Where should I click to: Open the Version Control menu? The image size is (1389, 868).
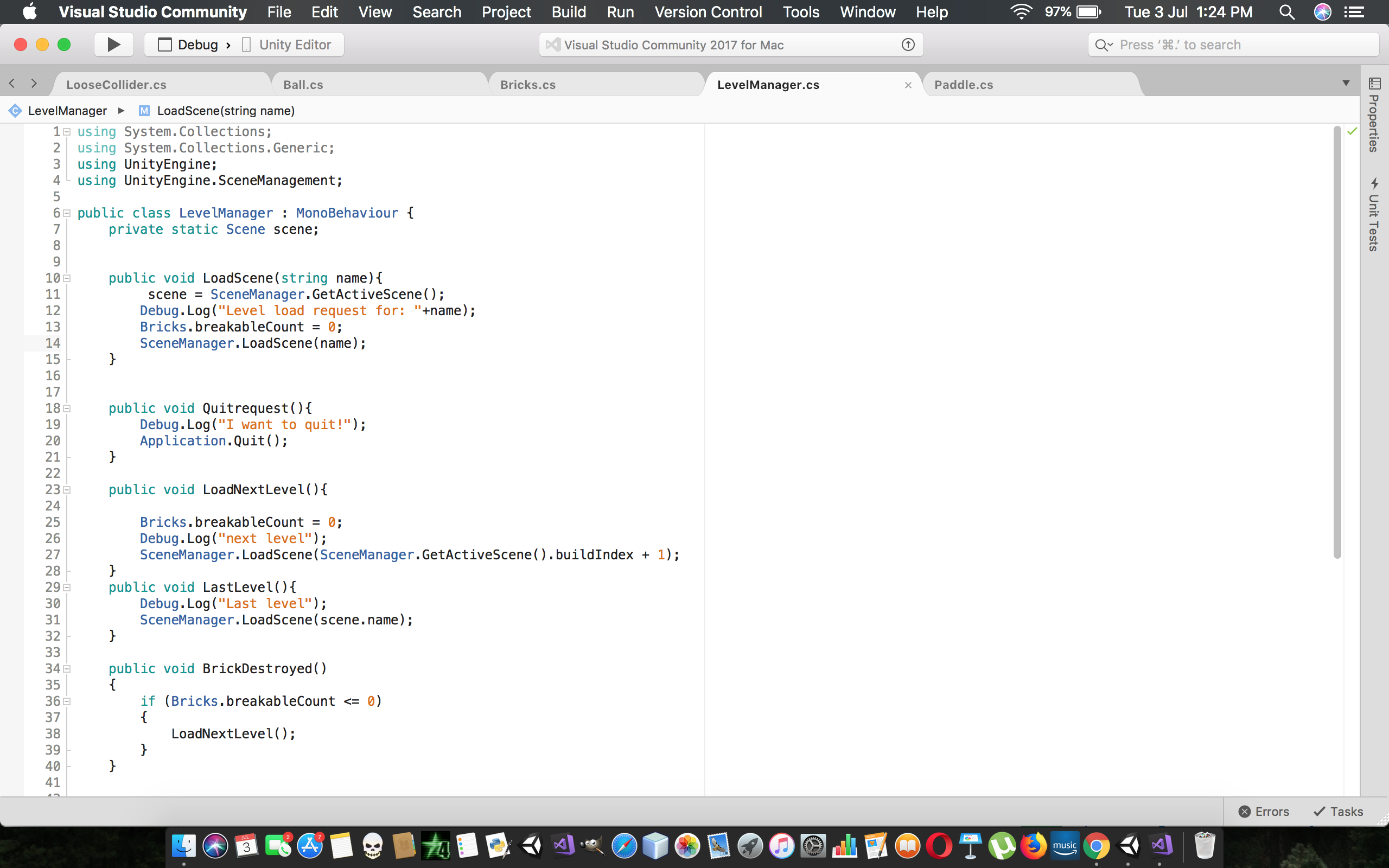[x=708, y=11]
